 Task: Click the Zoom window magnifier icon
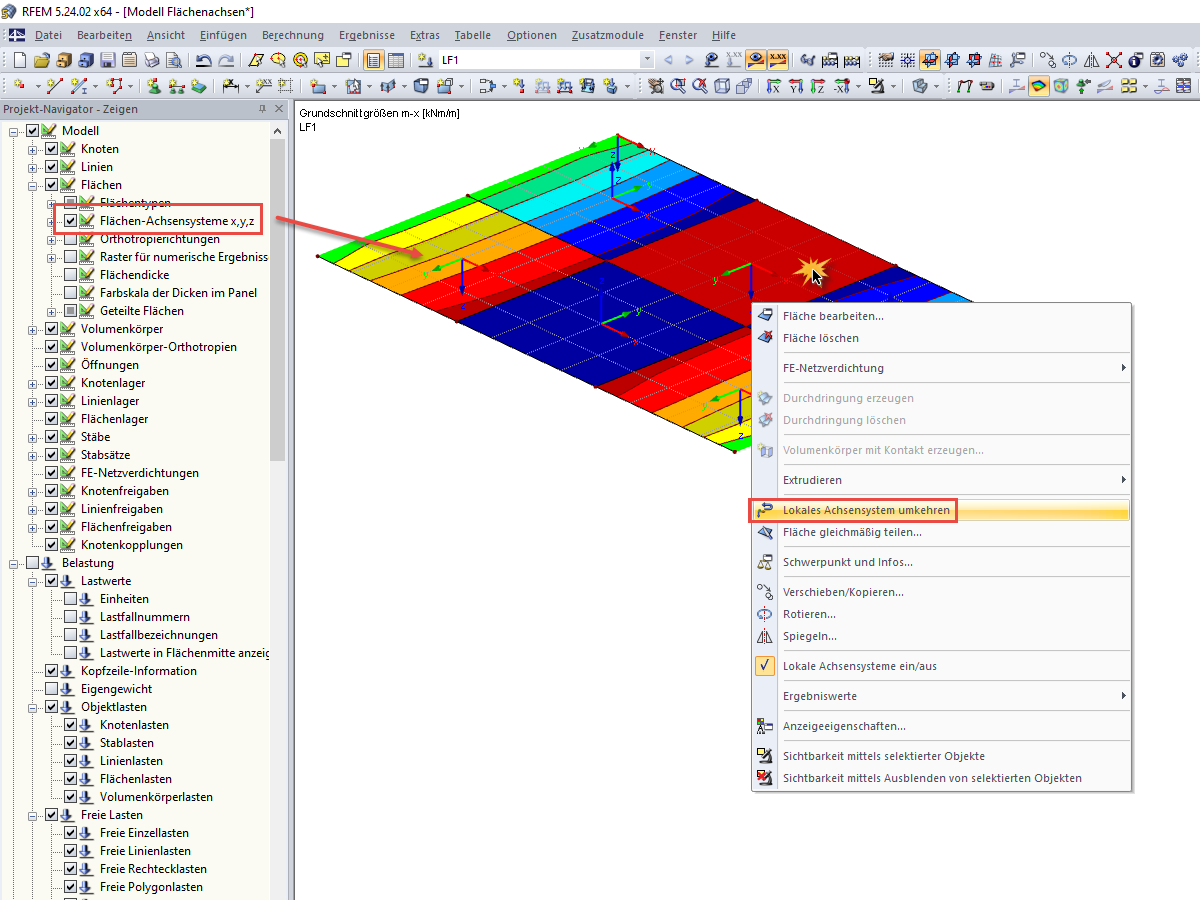(x=678, y=86)
